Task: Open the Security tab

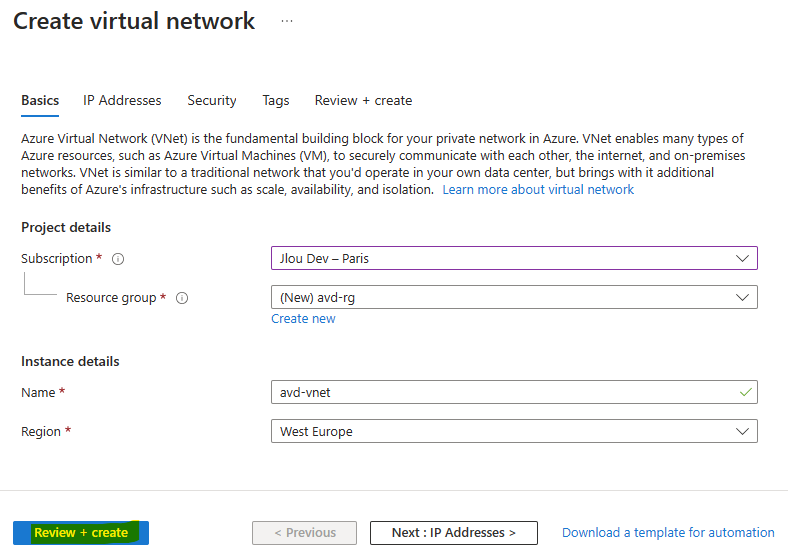Action: [x=212, y=101]
